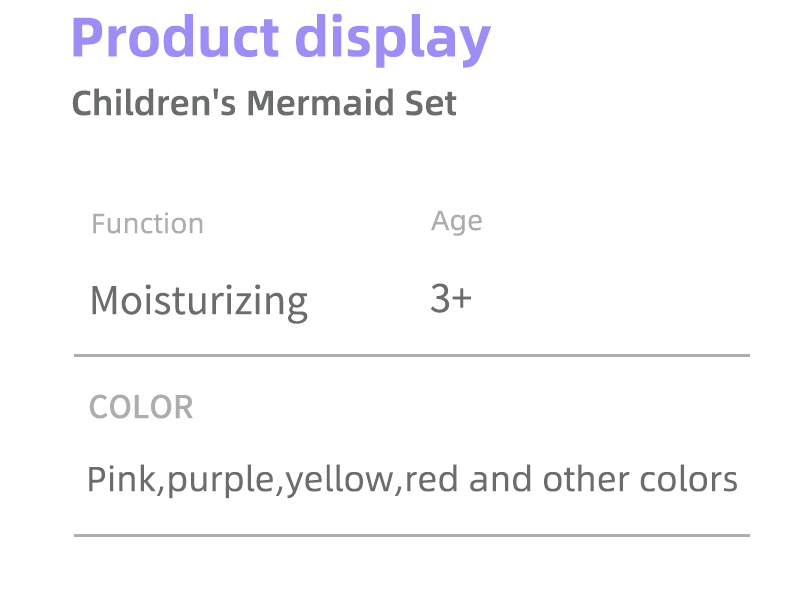
Task: Click the "COLOR" section label
Action: point(141,407)
